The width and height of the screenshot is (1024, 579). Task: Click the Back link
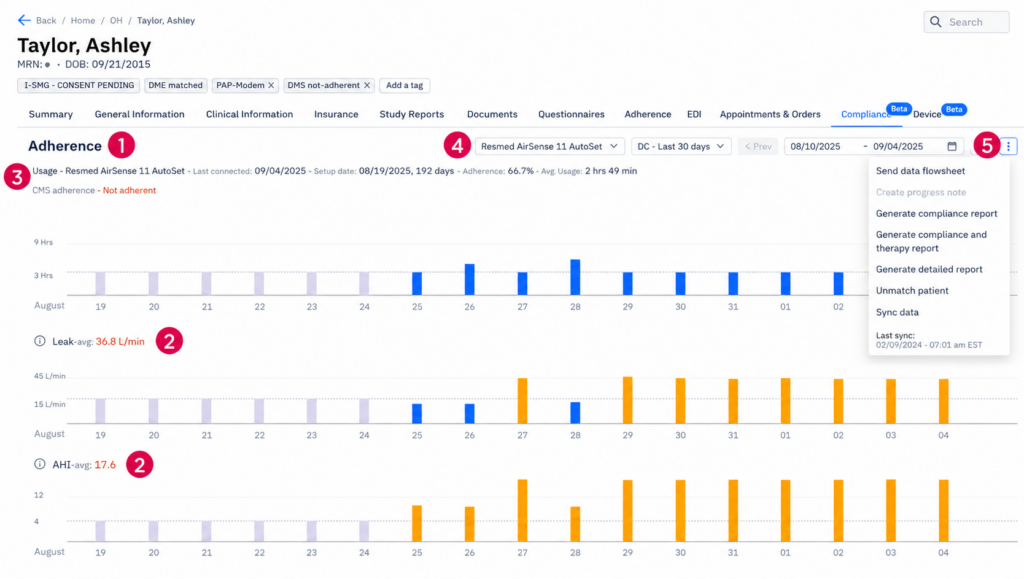point(46,20)
